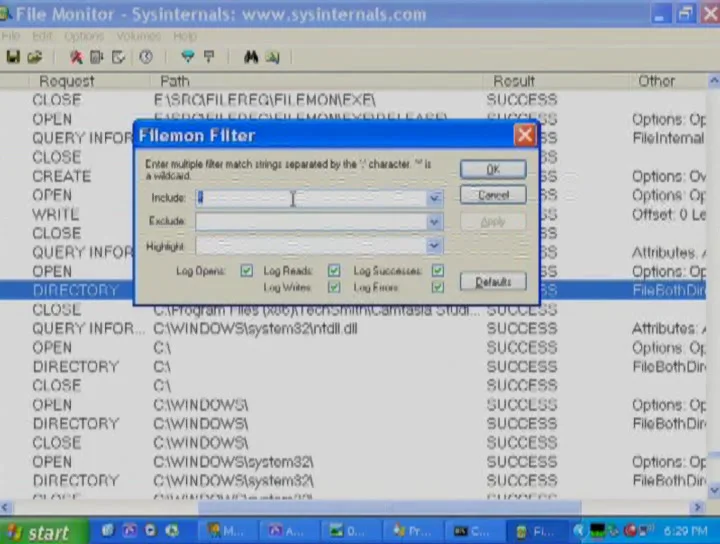Screen dimensions: 720x544
Task: Click the Open log file toolbar icon
Action: pos(35,57)
